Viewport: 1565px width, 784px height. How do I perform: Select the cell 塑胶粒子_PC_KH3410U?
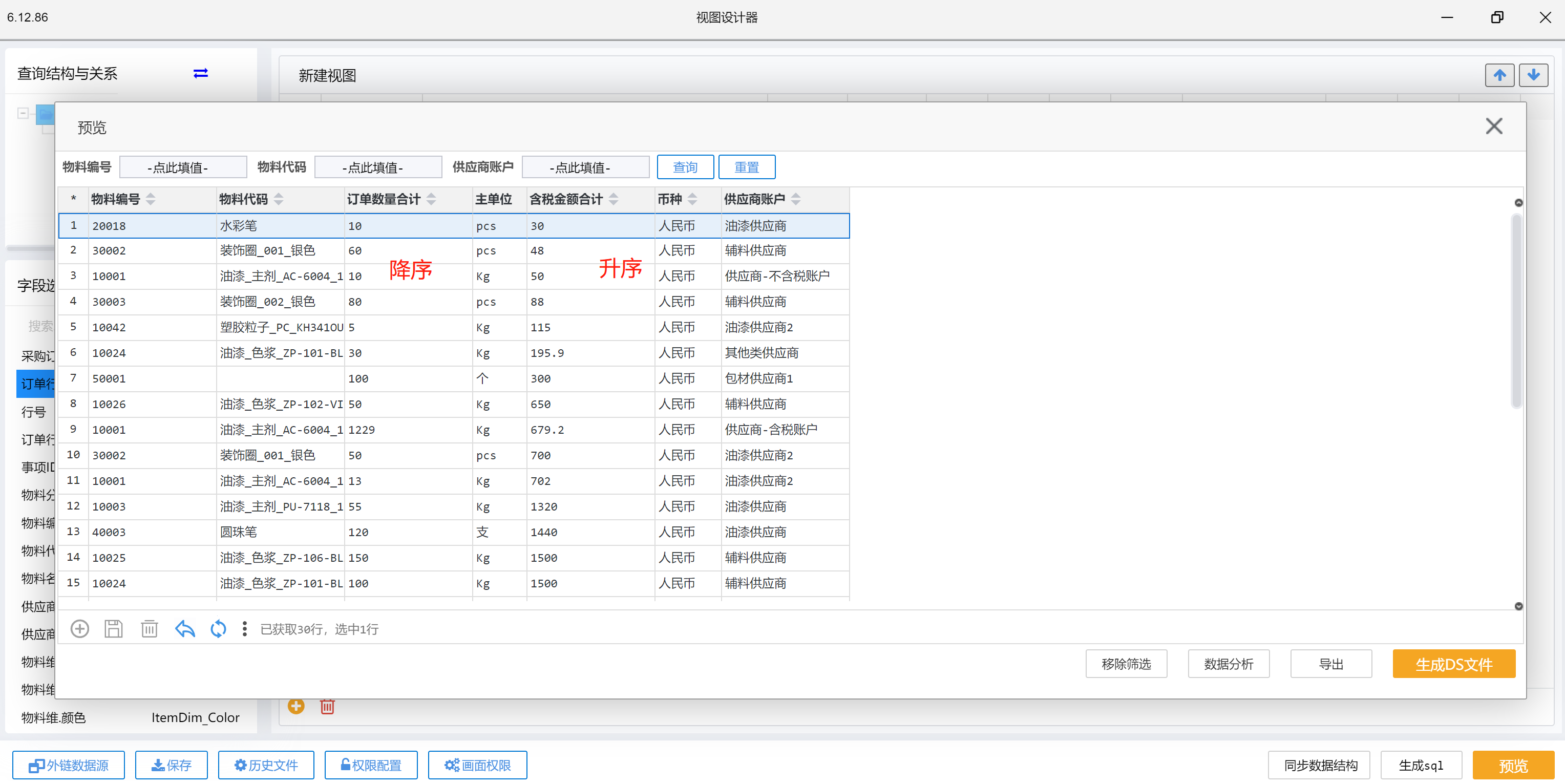coord(281,327)
